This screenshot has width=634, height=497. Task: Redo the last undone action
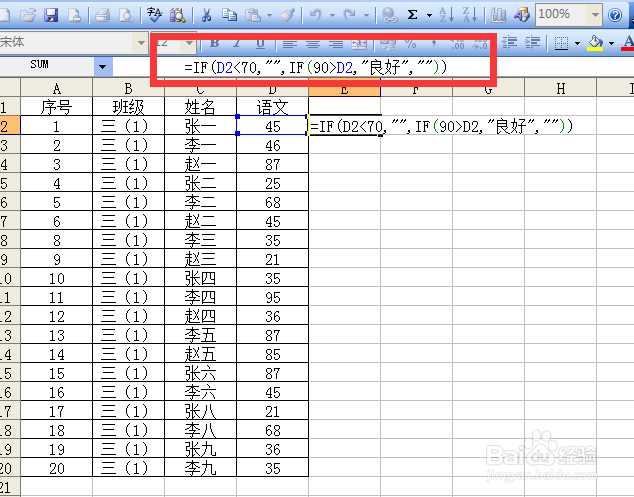coord(349,15)
